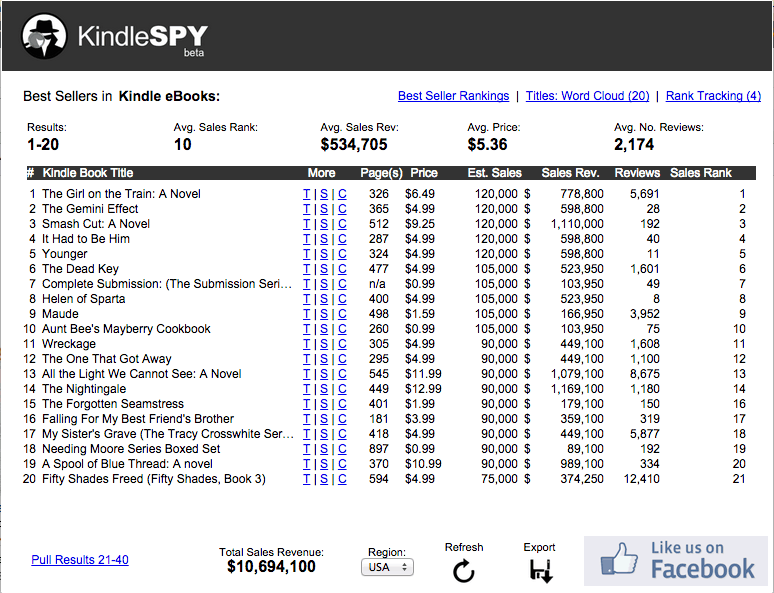This screenshot has width=774, height=593.
Task: Click S link for Wreckage row
Action: (x=324, y=344)
